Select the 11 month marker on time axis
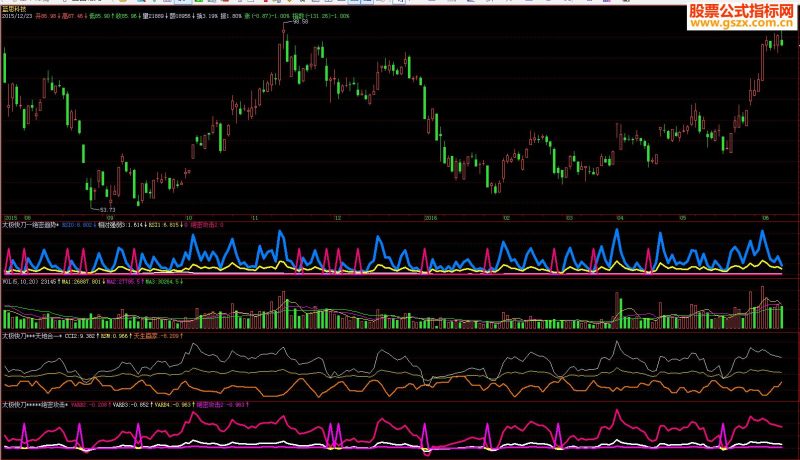This screenshot has width=800, height=460. (x=255, y=218)
